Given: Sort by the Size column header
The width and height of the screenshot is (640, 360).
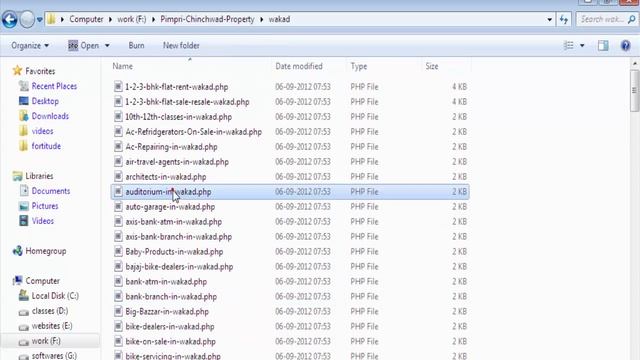Looking at the screenshot, I should (x=446, y=66).
